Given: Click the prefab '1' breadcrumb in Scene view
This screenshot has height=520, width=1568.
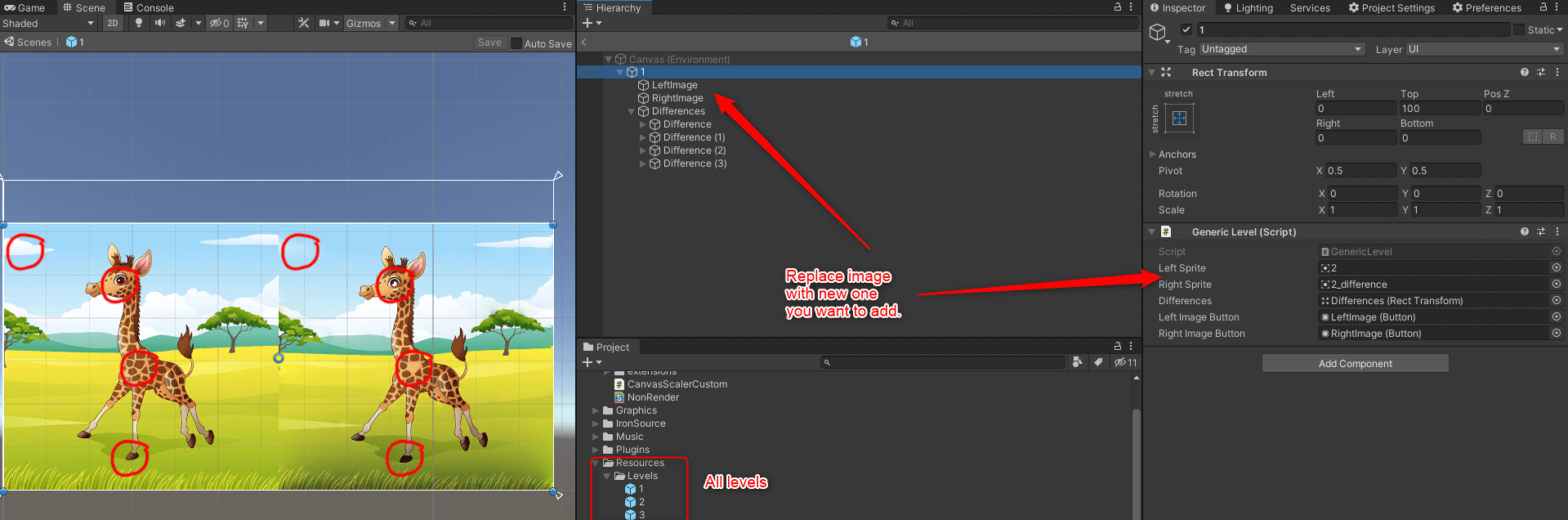Looking at the screenshot, I should tap(75, 43).
